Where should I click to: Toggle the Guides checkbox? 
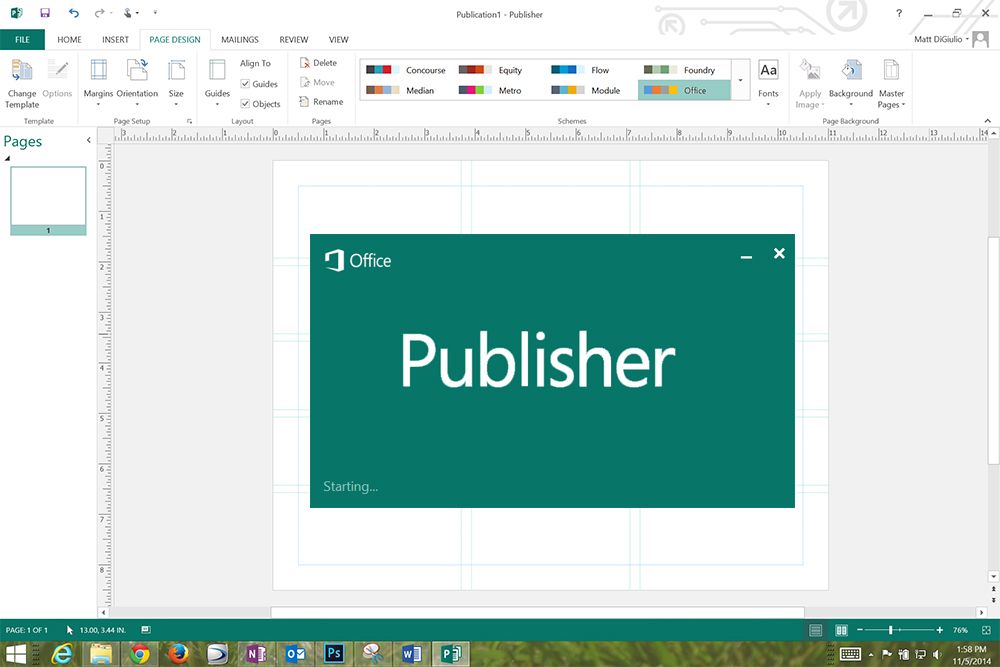pyautogui.click(x=246, y=84)
